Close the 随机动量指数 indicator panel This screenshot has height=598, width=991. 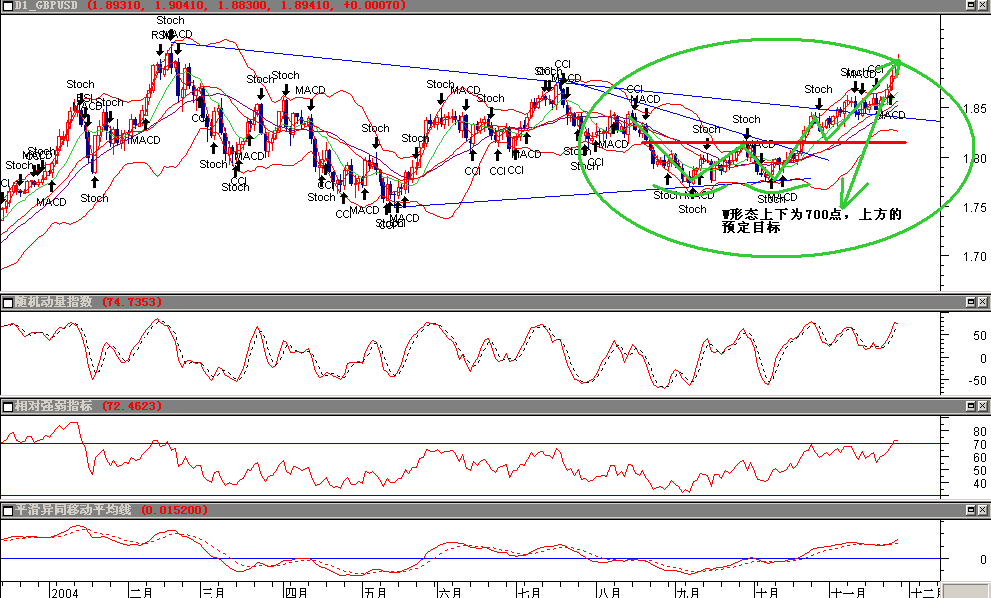[983, 302]
